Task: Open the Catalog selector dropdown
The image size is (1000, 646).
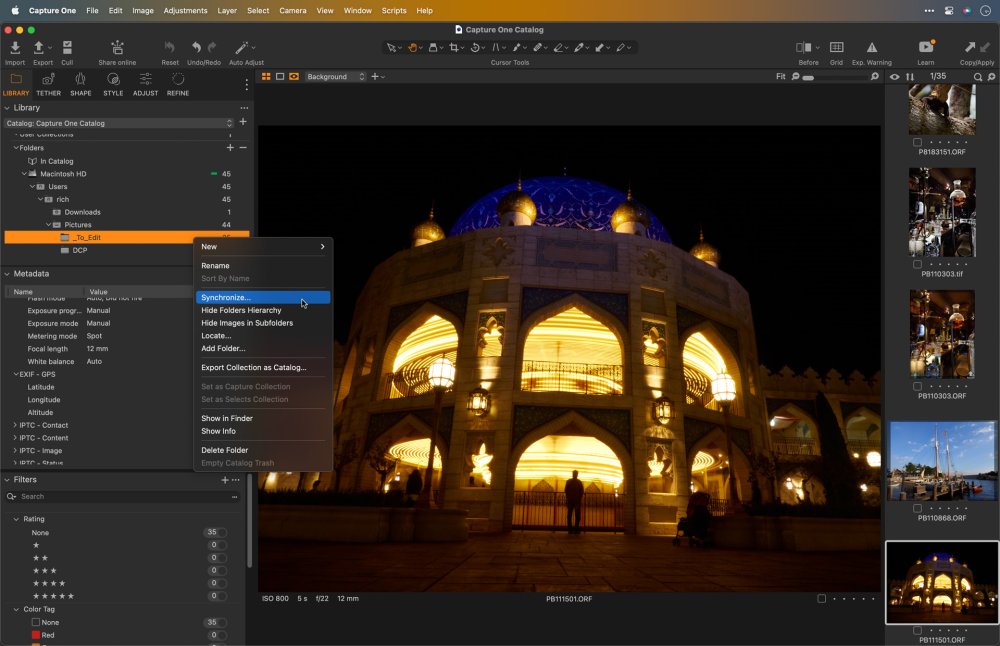Action: [118, 123]
